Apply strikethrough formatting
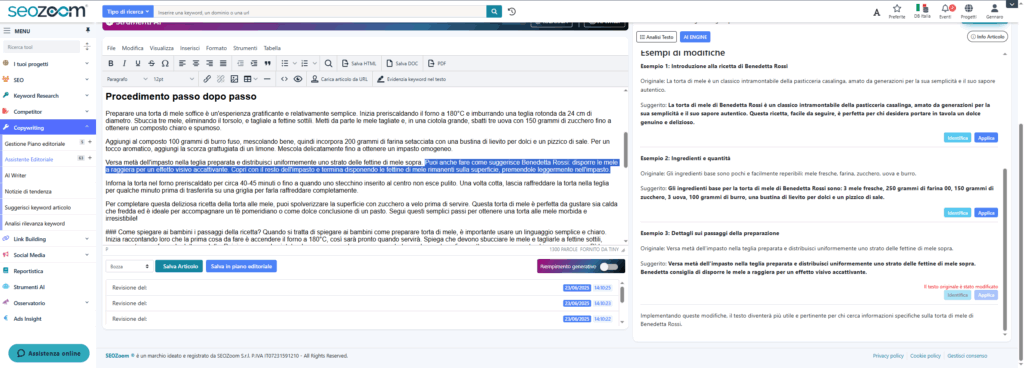The image size is (1024, 368). coord(151,63)
